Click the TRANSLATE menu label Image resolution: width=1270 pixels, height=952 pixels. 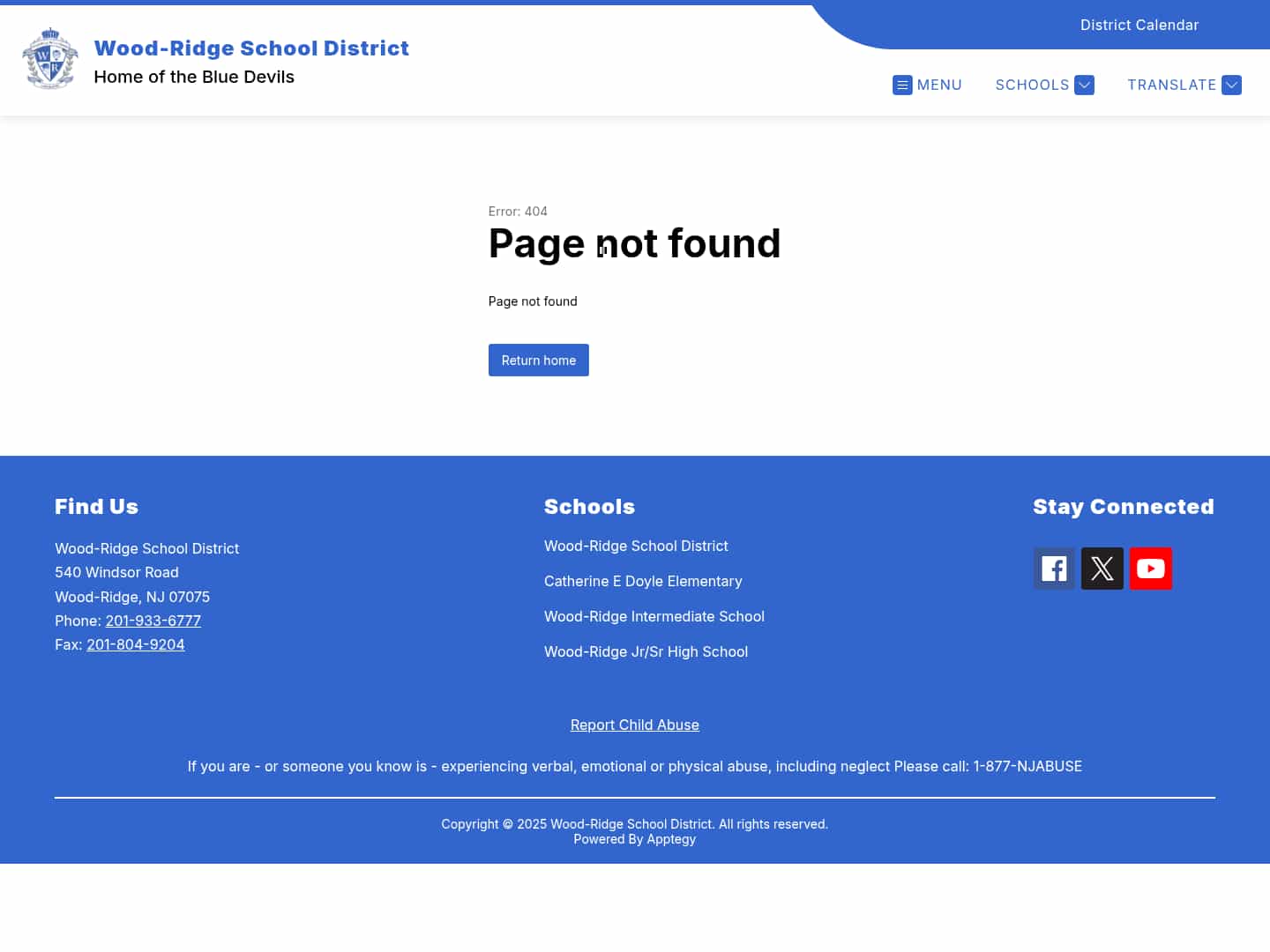(x=1171, y=86)
